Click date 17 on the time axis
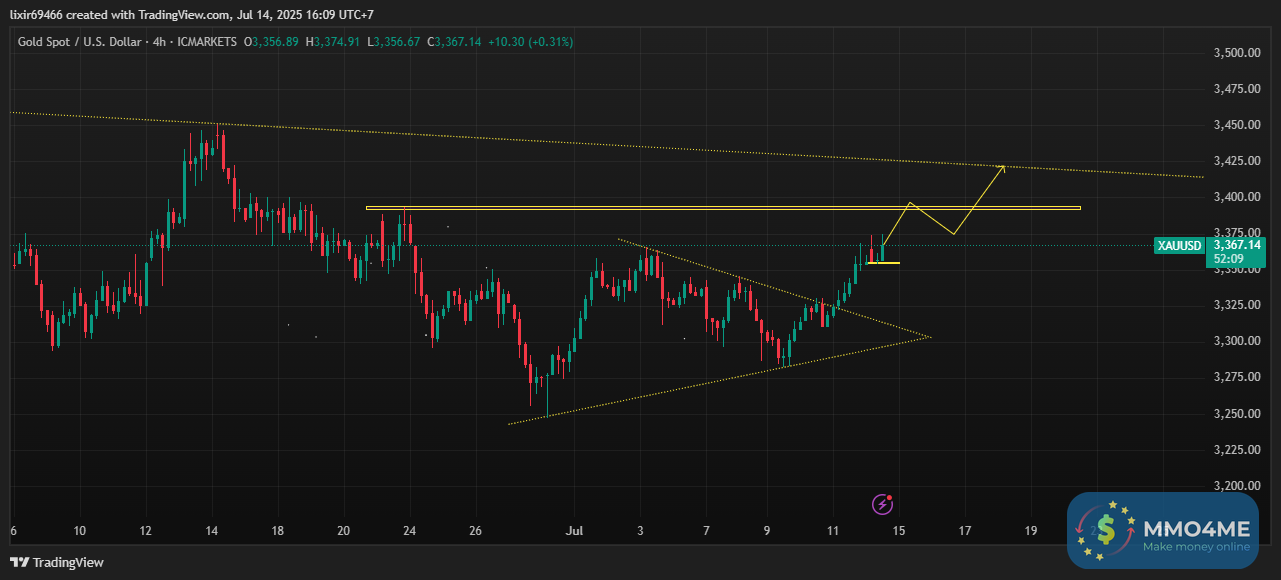The width and height of the screenshot is (1281, 580). (x=965, y=530)
